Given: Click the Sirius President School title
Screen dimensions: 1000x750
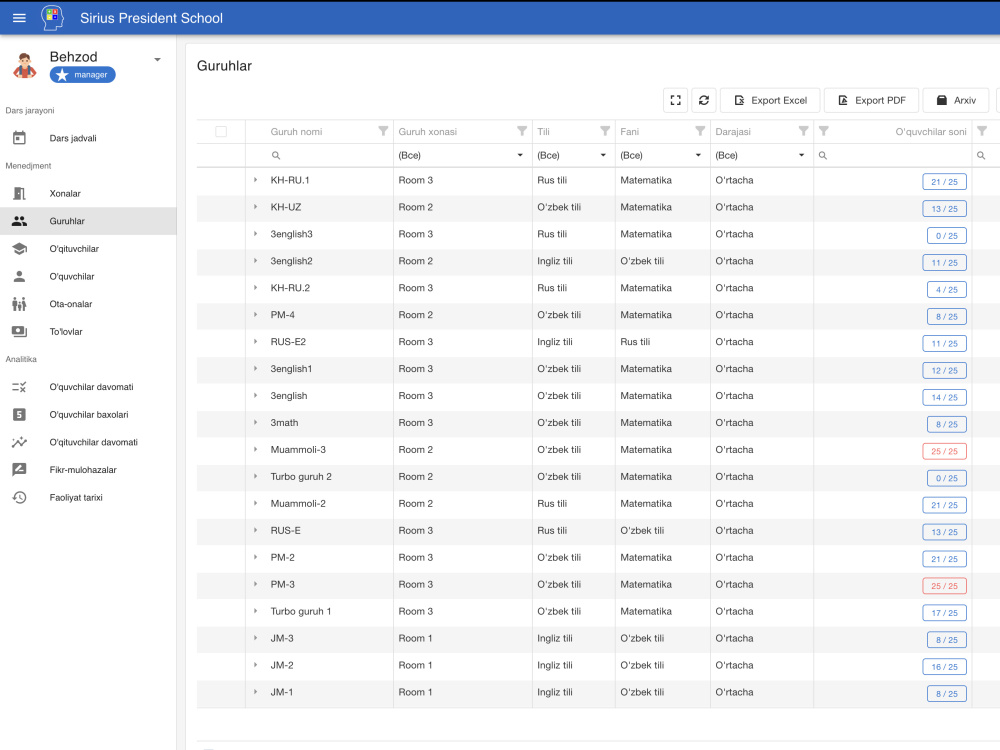Looking at the screenshot, I should click(152, 18).
